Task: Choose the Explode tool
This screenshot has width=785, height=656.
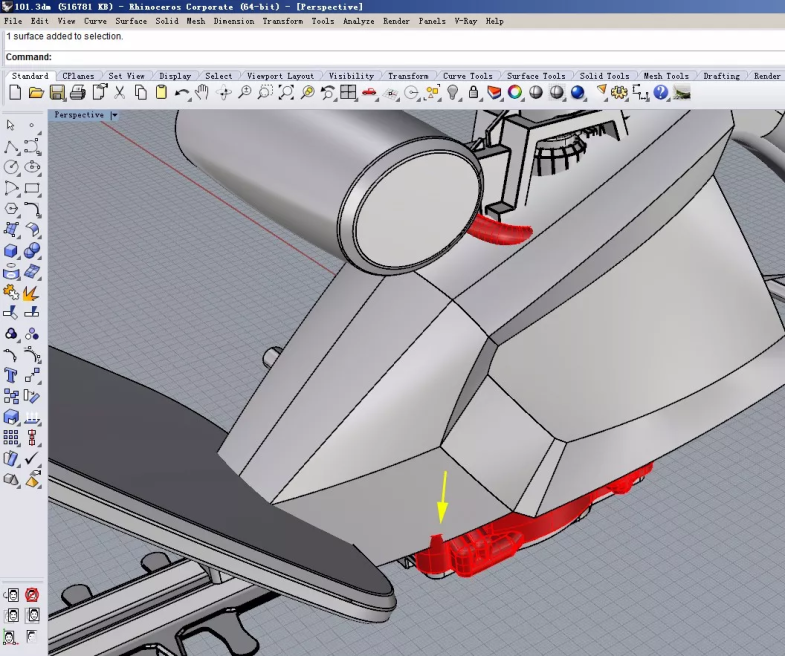Action: [x=31, y=292]
